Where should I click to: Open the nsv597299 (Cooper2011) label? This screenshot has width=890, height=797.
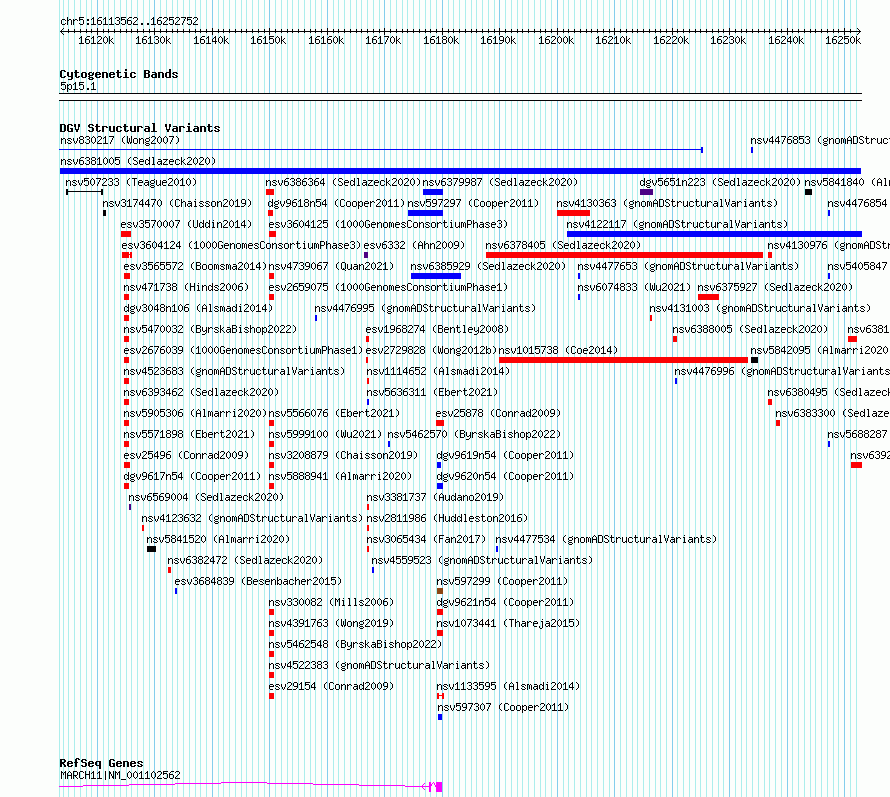click(502, 581)
